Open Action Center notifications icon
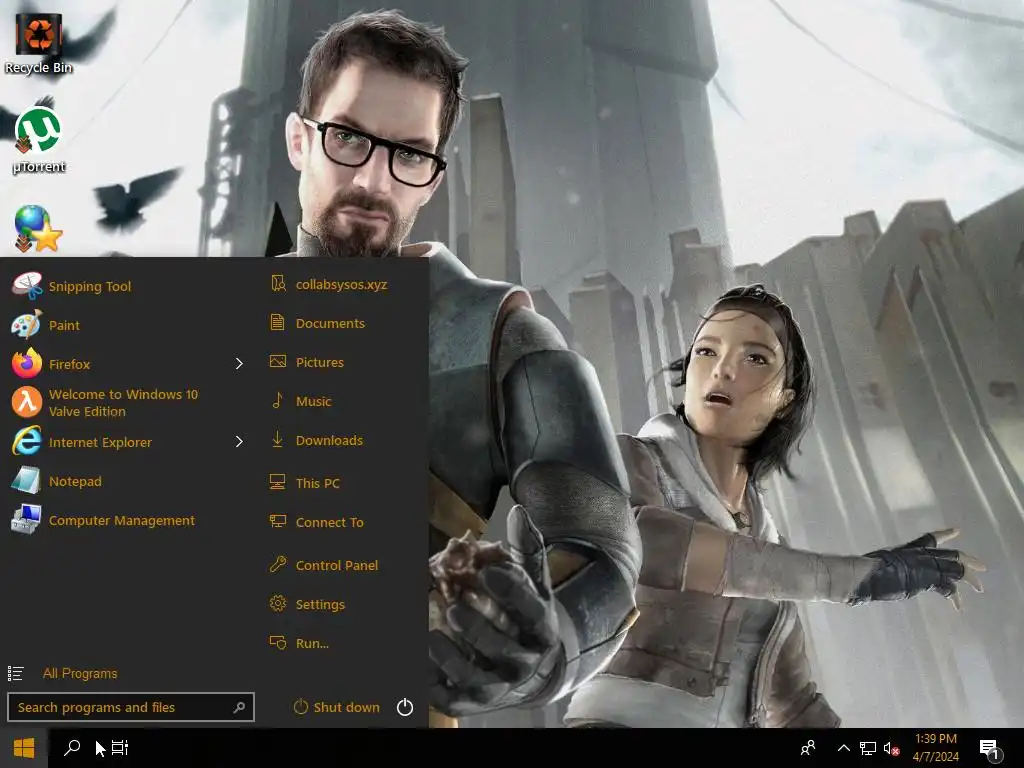This screenshot has width=1024, height=768. click(x=990, y=749)
